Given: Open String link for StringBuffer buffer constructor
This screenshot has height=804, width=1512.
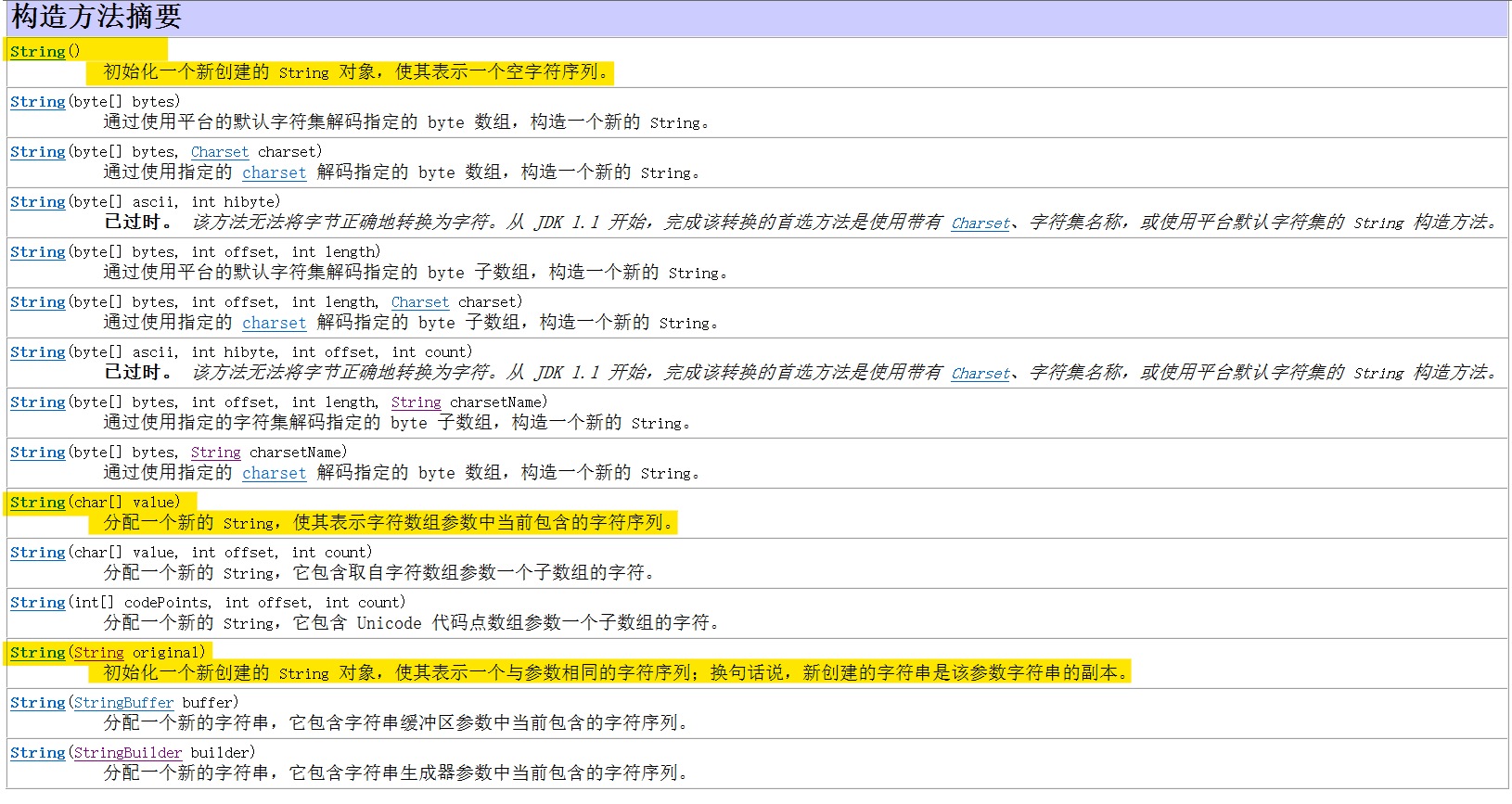Looking at the screenshot, I should [x=38, y=703].
